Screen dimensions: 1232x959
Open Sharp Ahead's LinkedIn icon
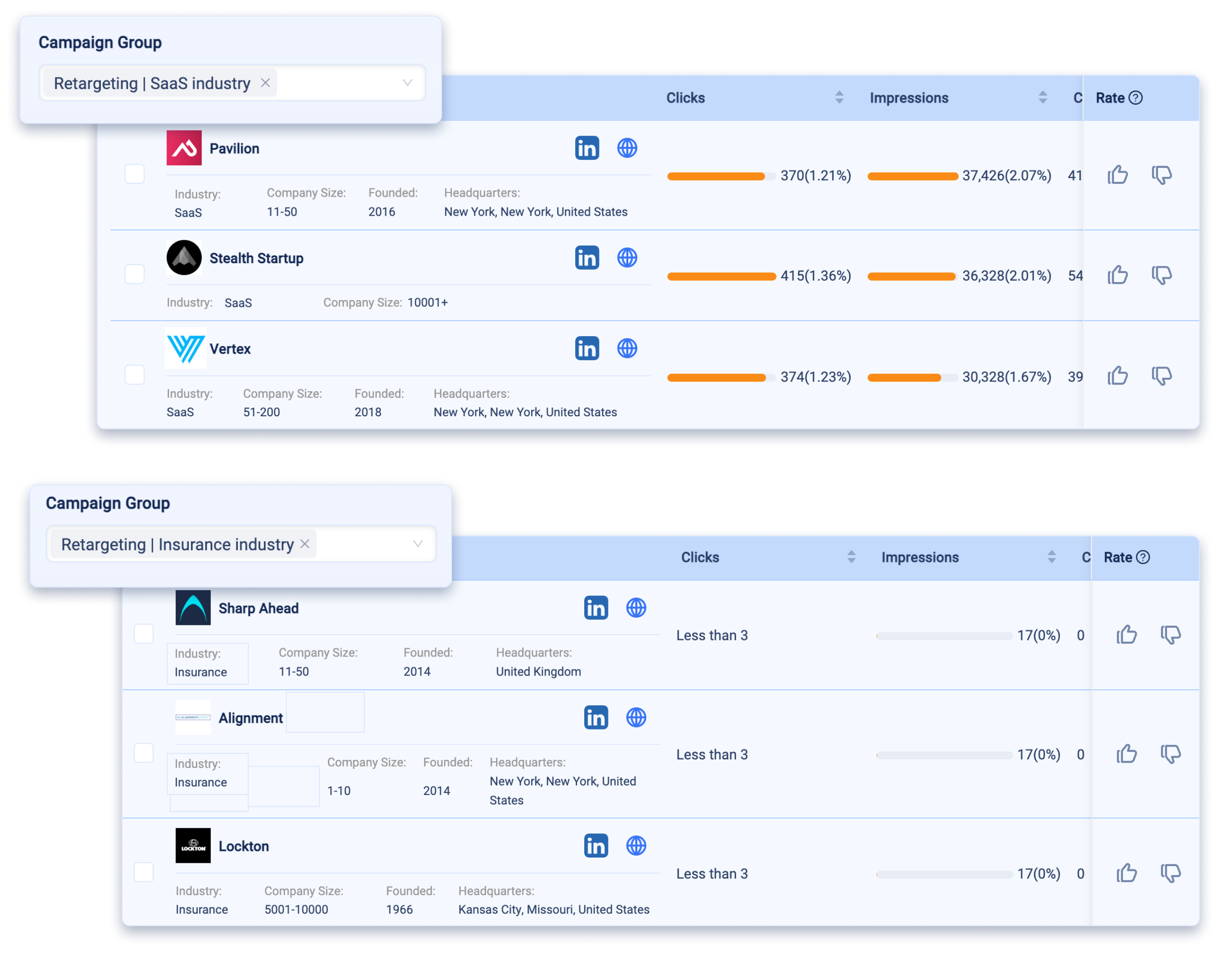click(596, 608)
